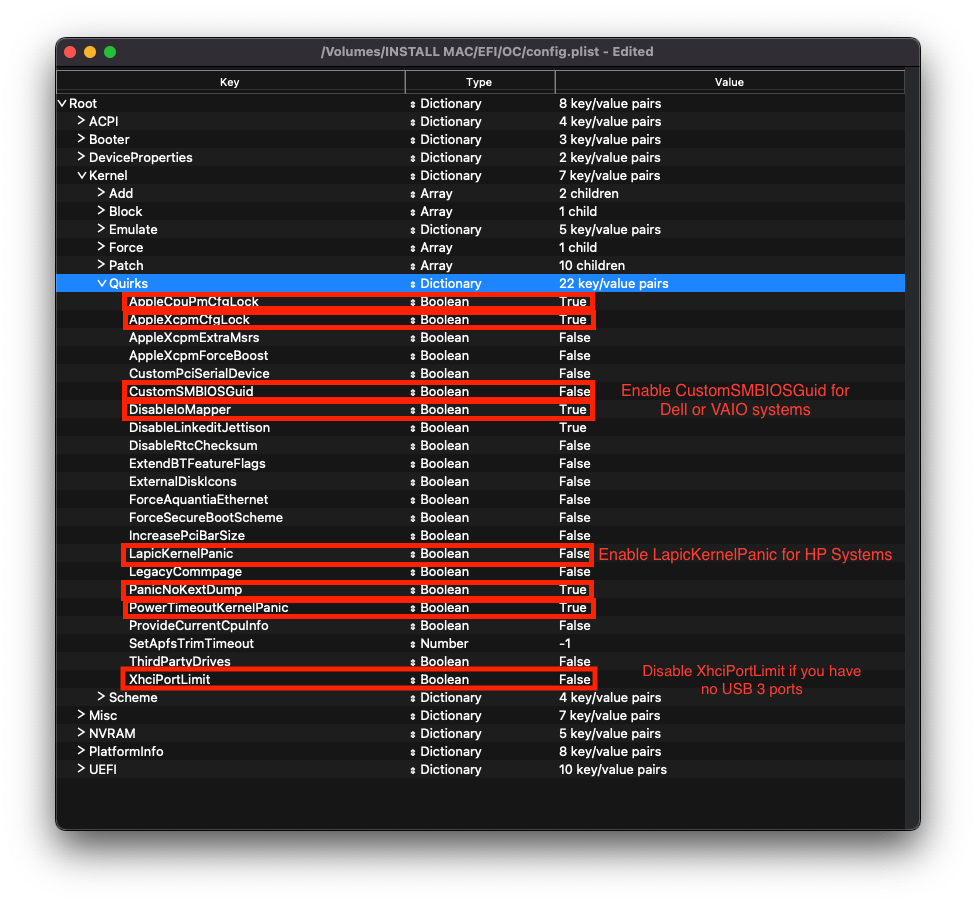Click the yellow minimize window button
This screenshot has height=904, width=976.
pyautogui.click(x=90, y=52)
